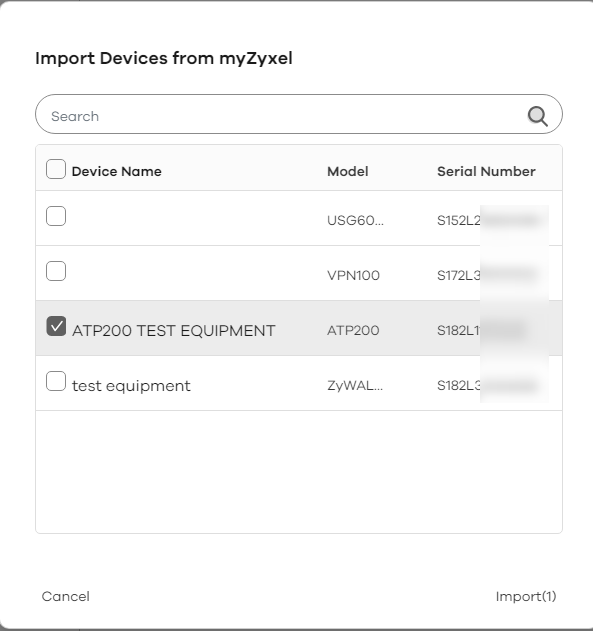Click the Cancel button
Viewport: 593px width, 631px height.
tap(66, 596)
